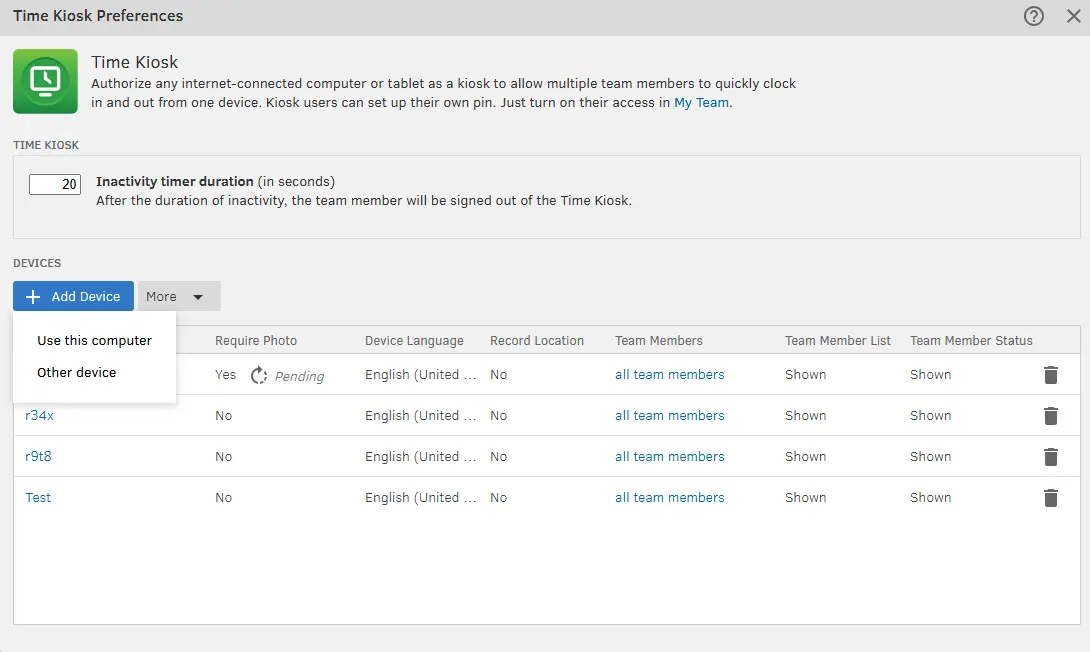Click the Pending status text
This screenshot has width=1090, height=652.
pos(300,376)
